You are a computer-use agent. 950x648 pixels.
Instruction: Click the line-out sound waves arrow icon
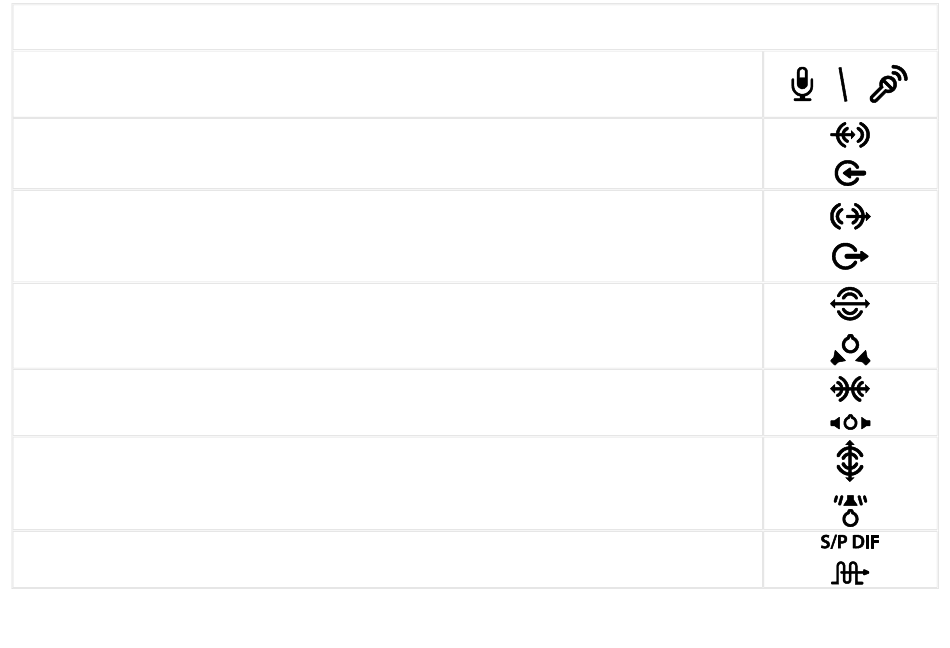click(x=850, y=216)
